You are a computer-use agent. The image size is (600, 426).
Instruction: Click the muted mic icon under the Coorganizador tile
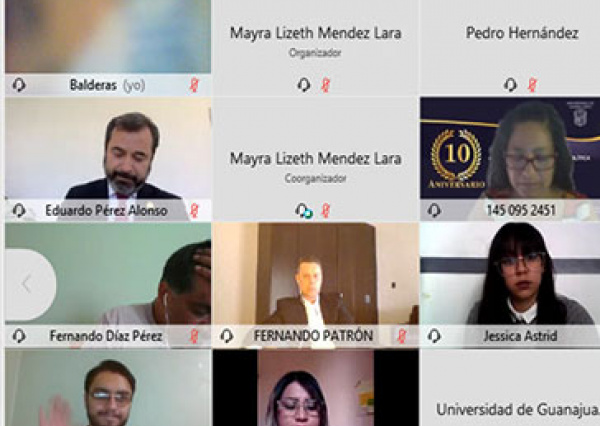coord(326,210)
